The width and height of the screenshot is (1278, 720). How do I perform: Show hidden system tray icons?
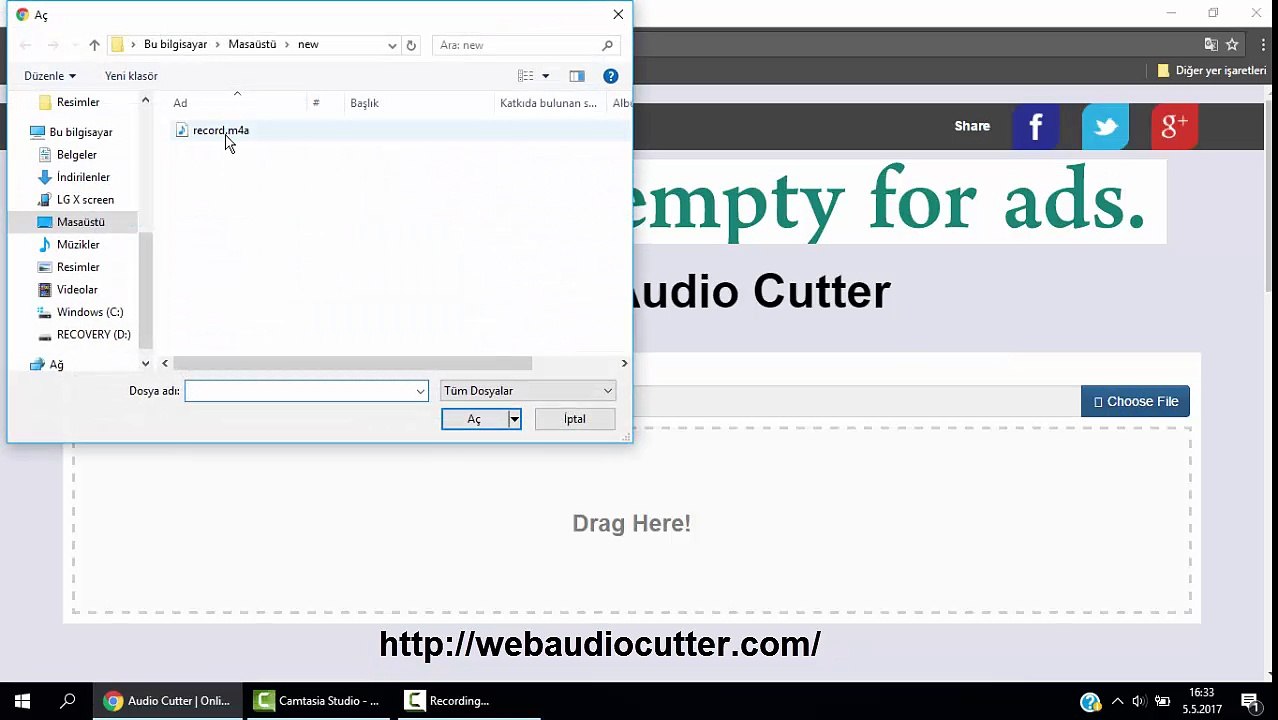point(1117,701)
